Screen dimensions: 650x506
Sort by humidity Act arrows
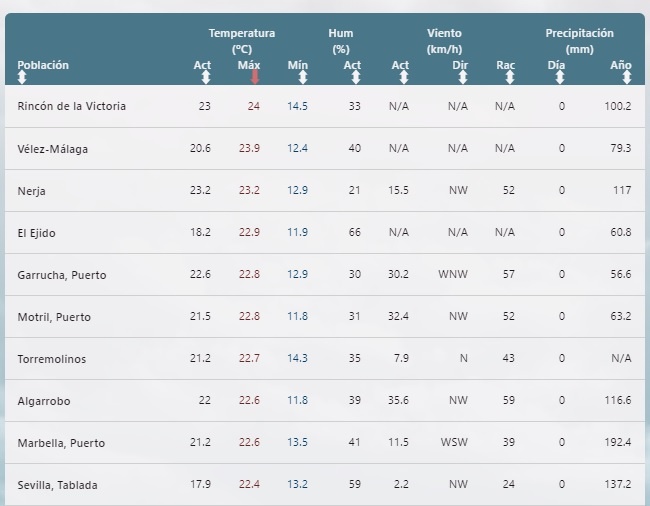(356, 77)
